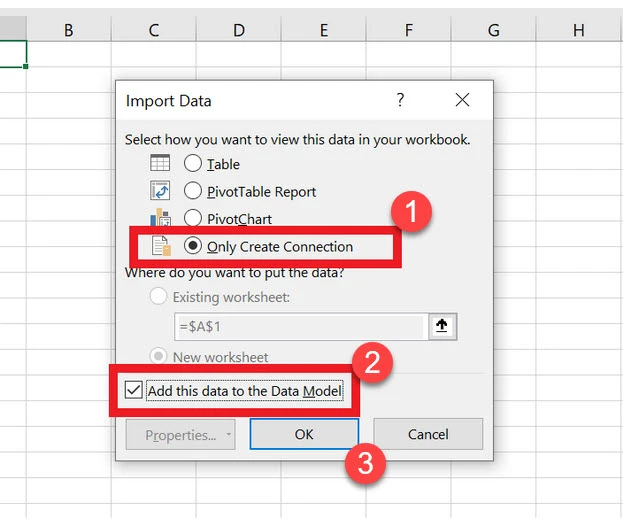This screenshot has height=520, width=623.
Task: Open the dialog help question mark
Action: (x=400, y=100)
